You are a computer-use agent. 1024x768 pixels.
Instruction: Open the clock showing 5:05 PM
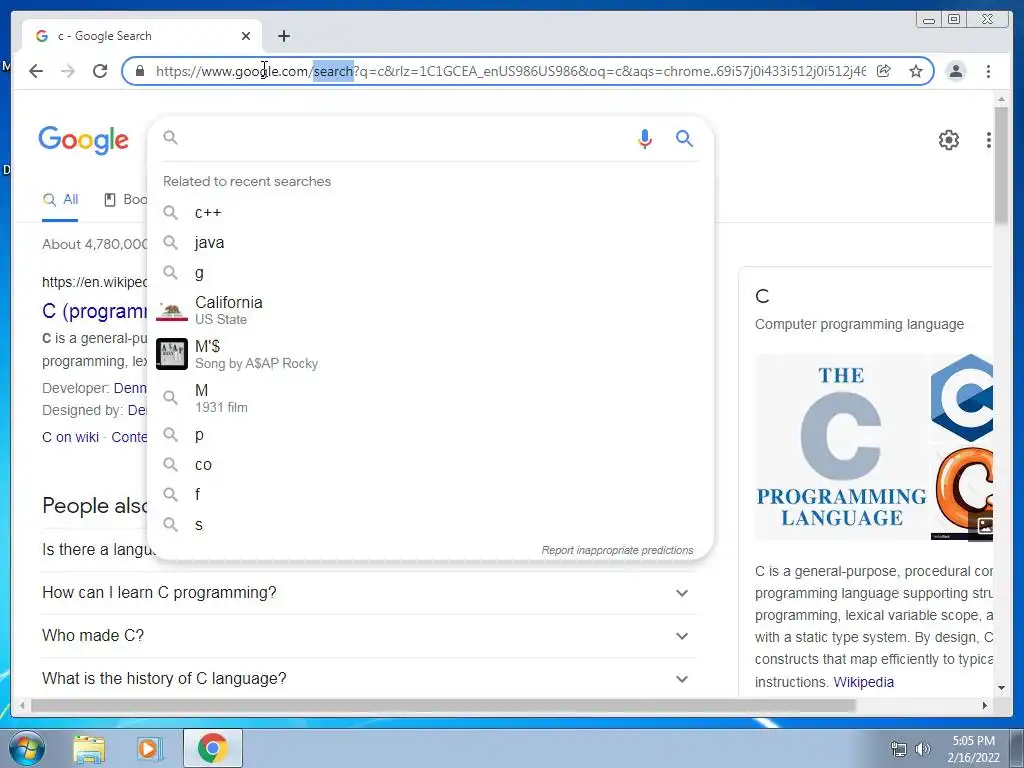tap(974, 749)
